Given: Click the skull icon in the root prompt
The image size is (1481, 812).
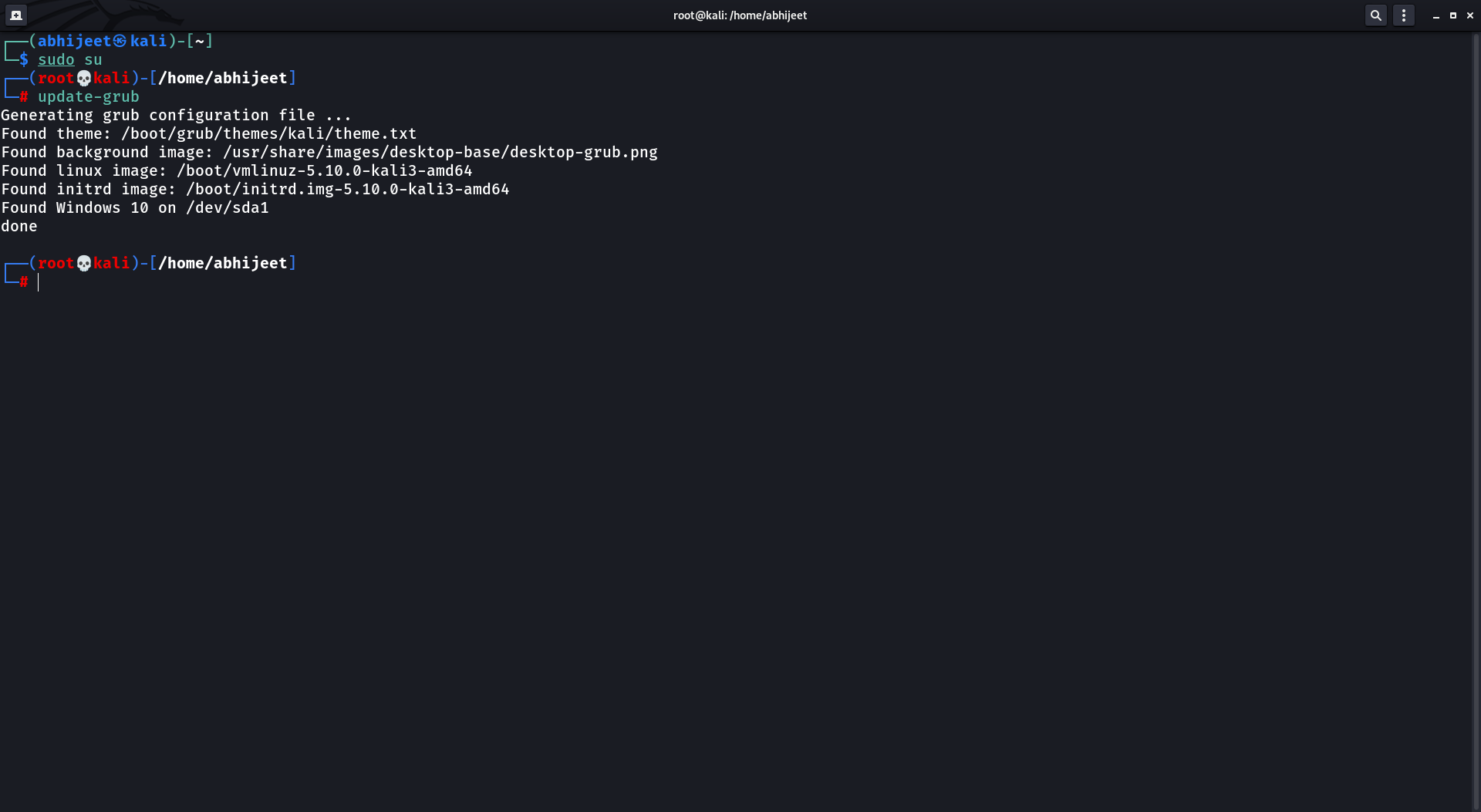Looking at the screenshot, I should [x=83, y=77].
